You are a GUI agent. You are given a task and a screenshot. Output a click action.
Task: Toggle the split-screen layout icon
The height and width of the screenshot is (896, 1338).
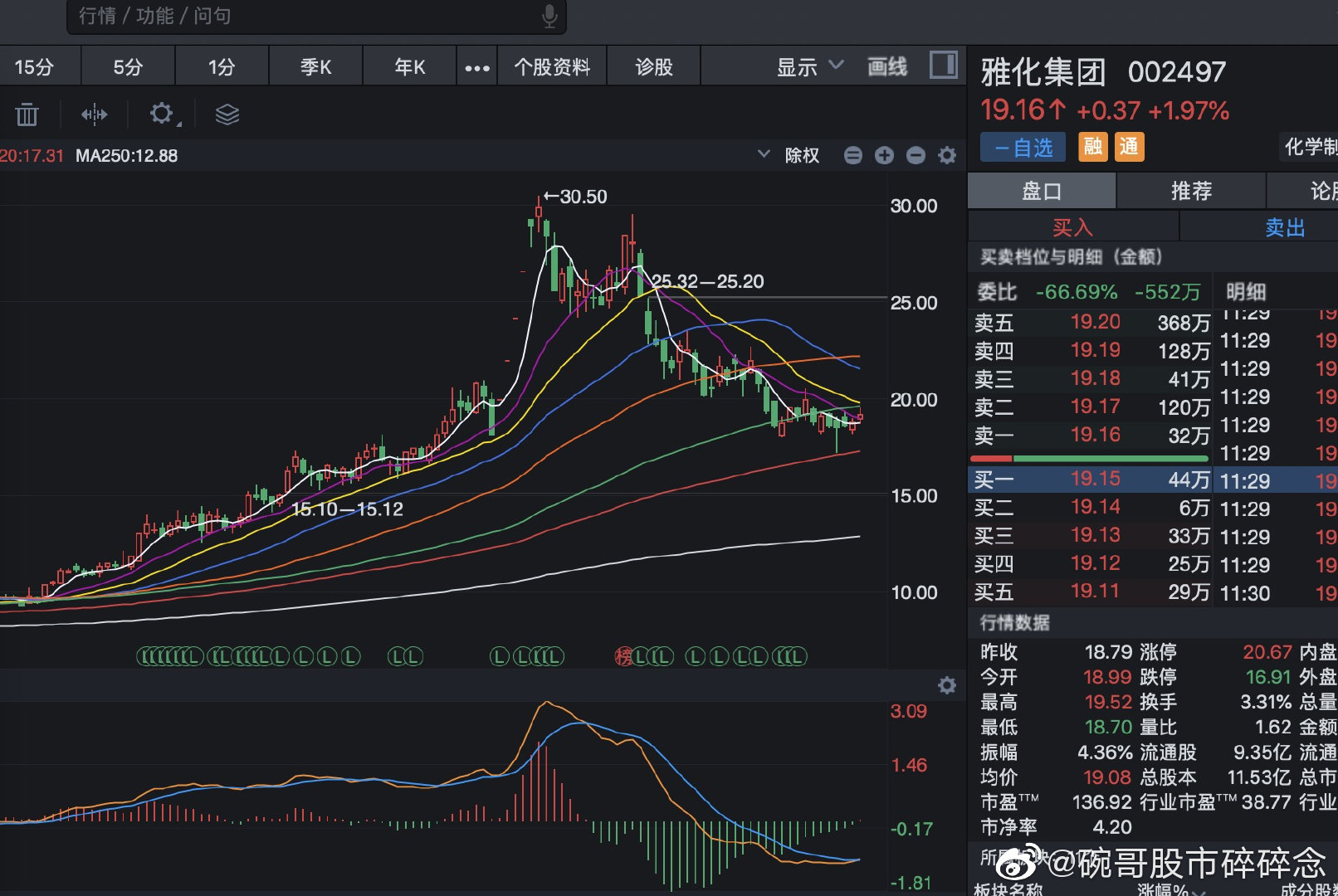(x=942, y=66)
